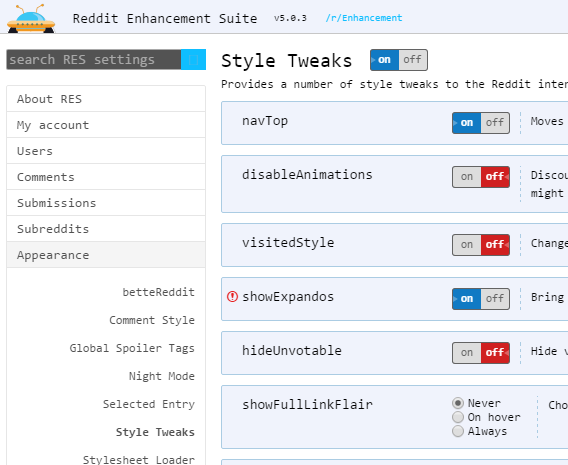Select the Always radio option

[x=458, y=431]
